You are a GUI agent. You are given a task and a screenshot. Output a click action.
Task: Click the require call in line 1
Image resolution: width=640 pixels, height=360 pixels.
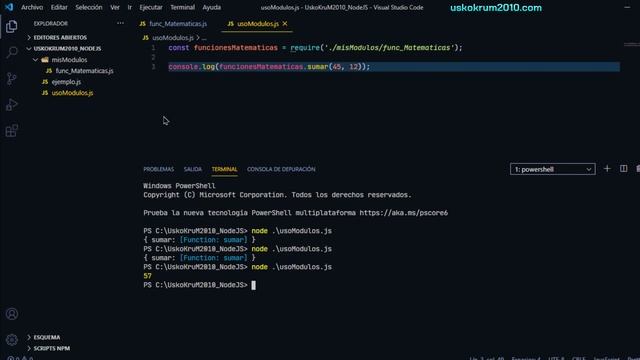[x=304, y=48]
